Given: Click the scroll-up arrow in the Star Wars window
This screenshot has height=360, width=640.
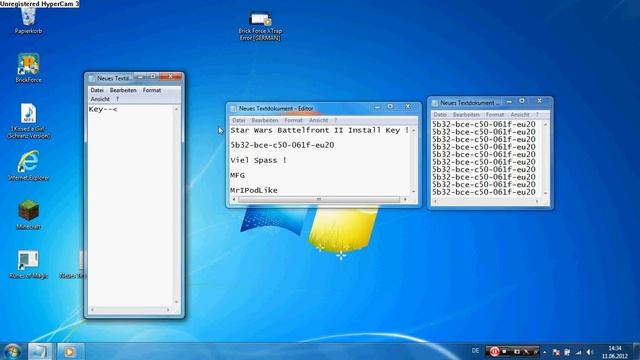Looking at the screenshot, I should (x=414, y=130).
